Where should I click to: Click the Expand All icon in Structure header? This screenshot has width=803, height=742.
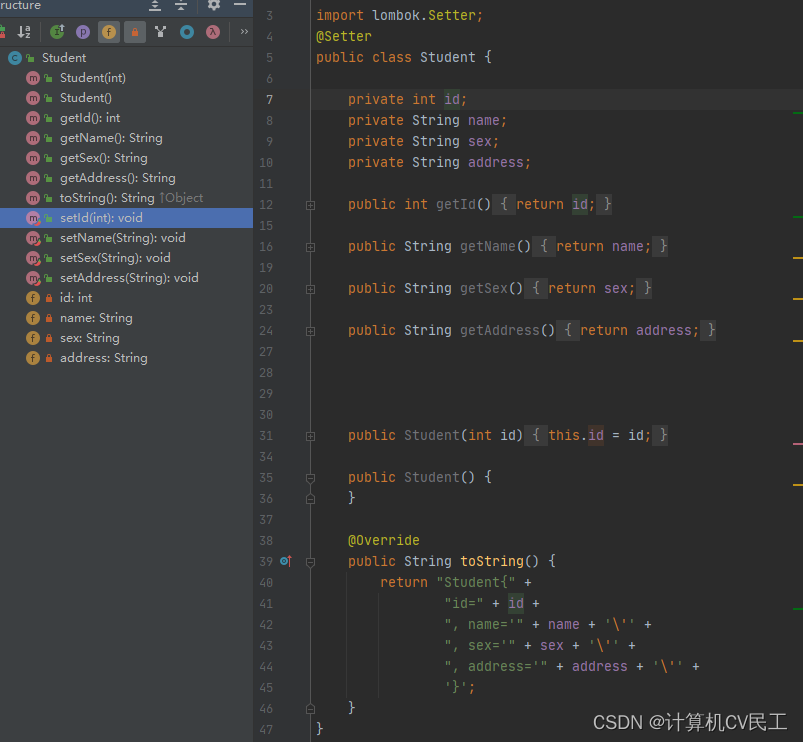point(155,6)
